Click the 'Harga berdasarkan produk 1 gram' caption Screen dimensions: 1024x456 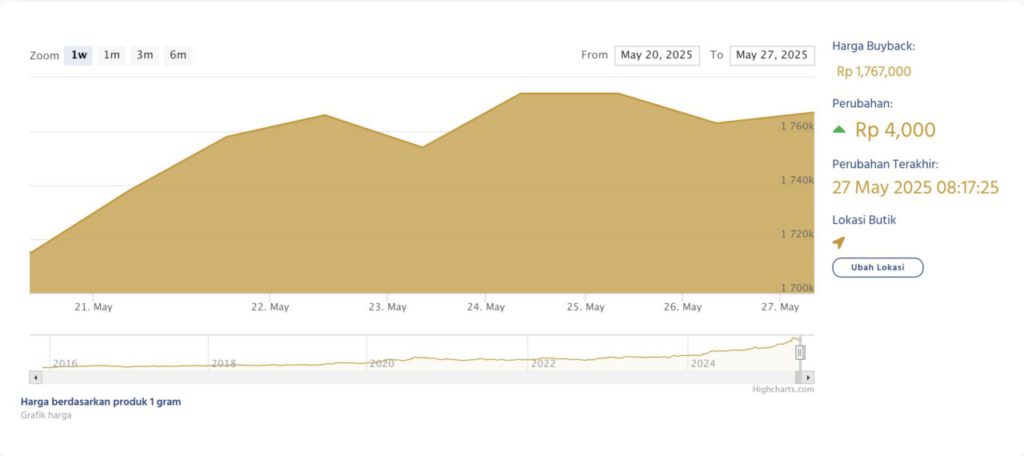[x=101, y=402]
